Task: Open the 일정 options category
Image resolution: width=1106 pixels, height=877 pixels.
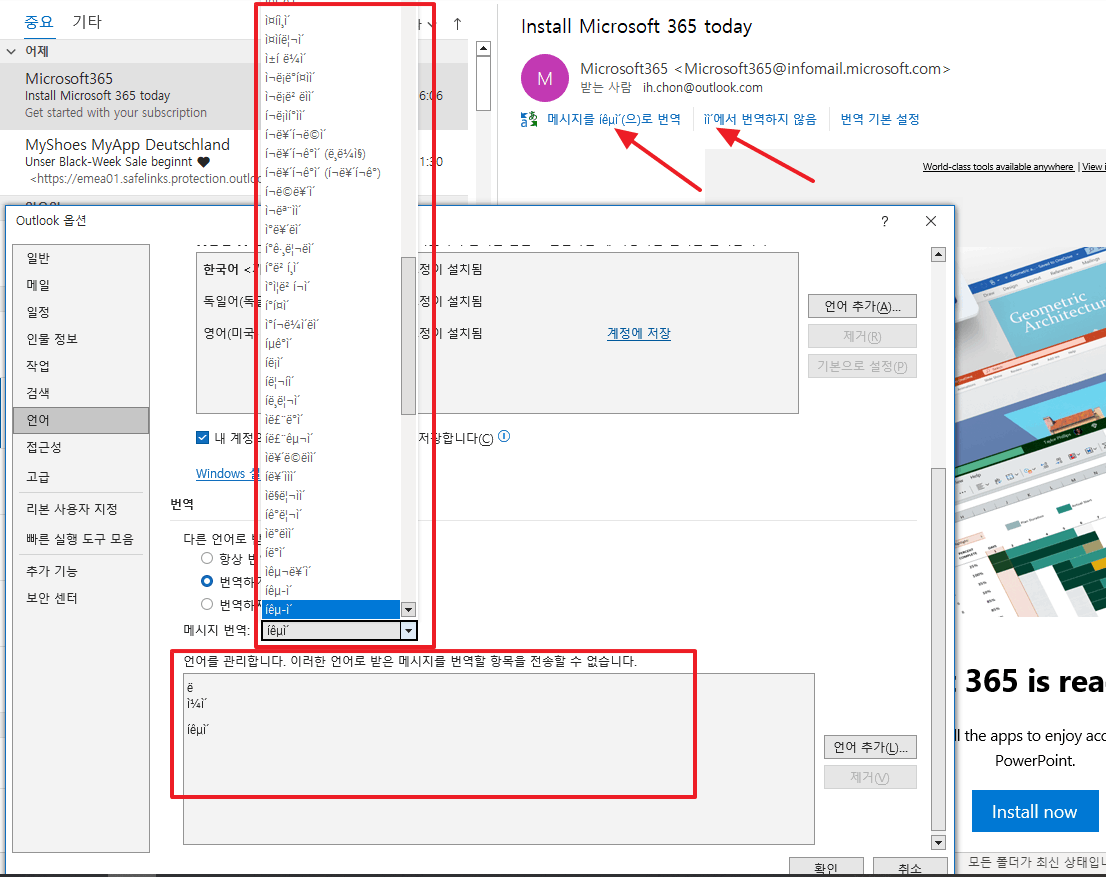Action: pyautogui.click(x=81, y=312)
